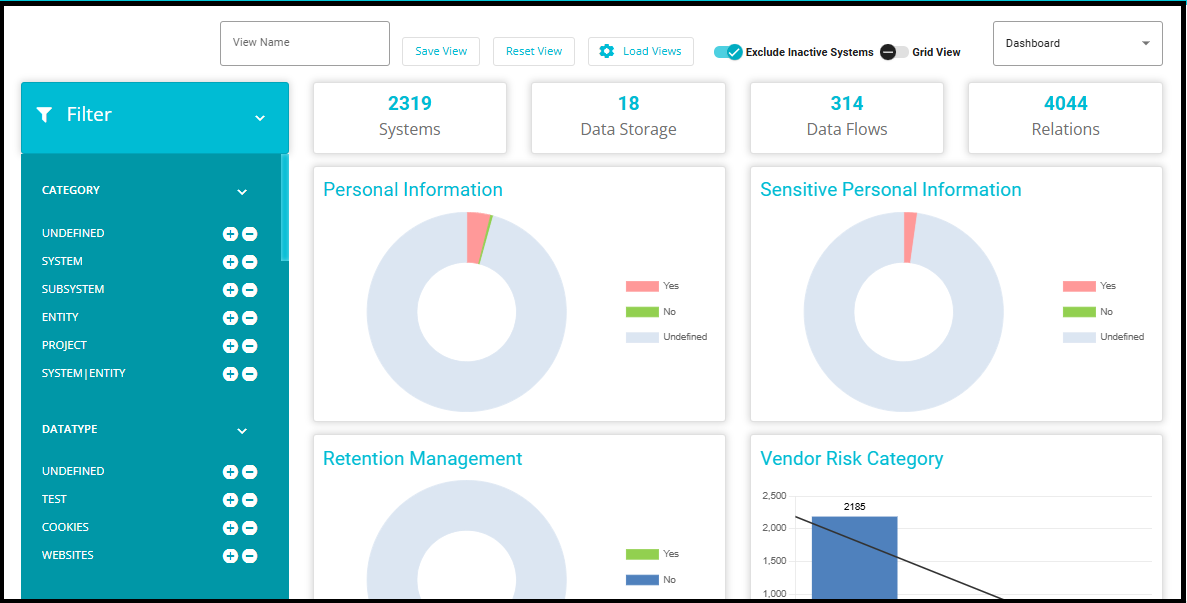
Task: Collapse the DATATYPE filter section
Action: click(x=241, y=431)
